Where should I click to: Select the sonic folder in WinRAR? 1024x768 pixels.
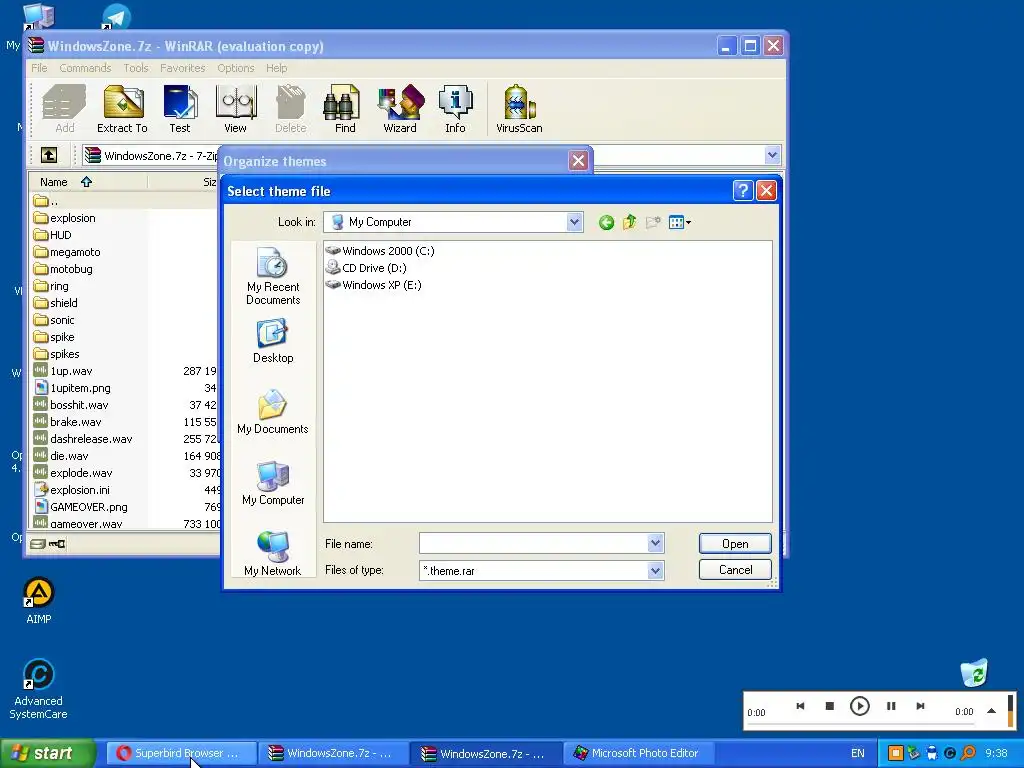tap(54, 320)
